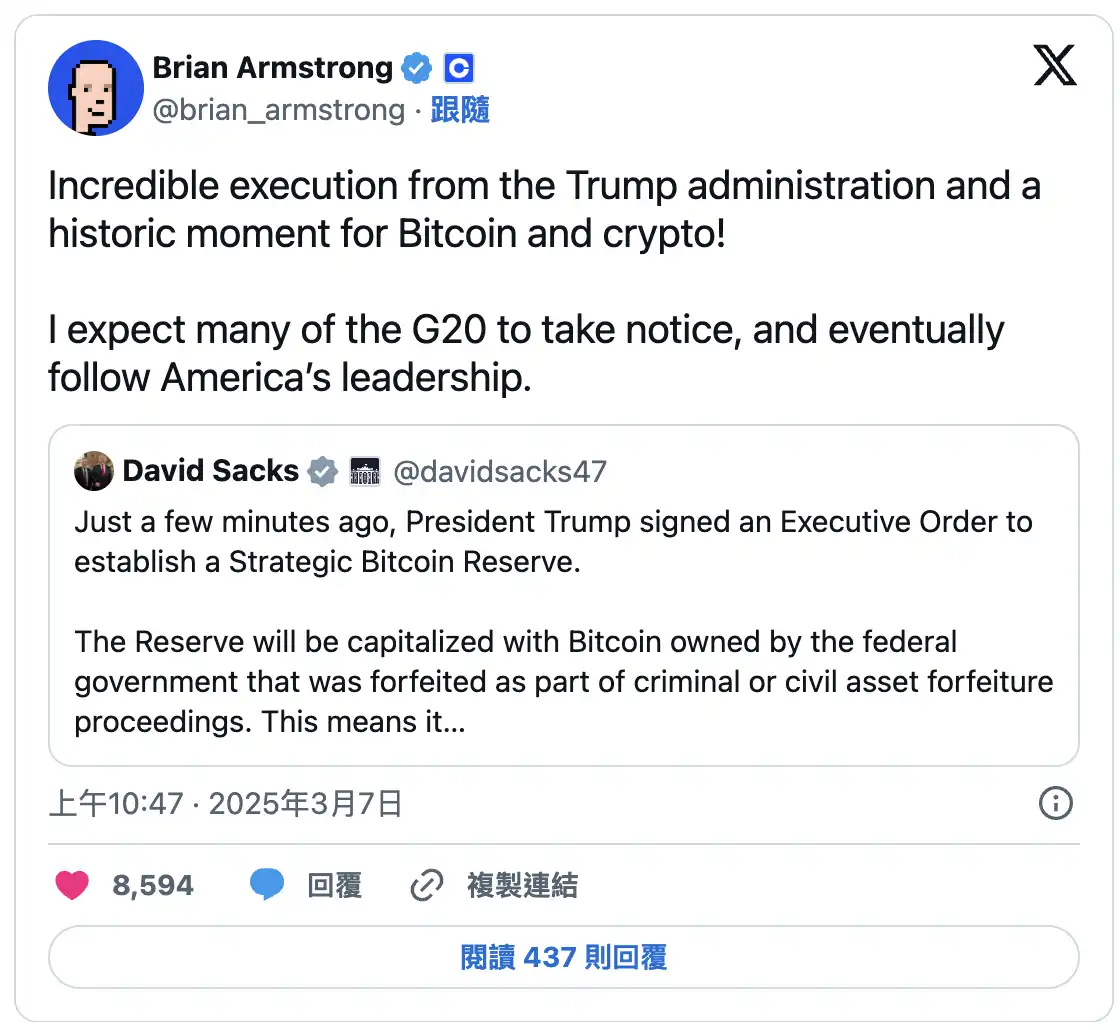Screen dimensions: 1120x1030
Task: Click the reply speech bubble icon
Action: coord(267,885)
